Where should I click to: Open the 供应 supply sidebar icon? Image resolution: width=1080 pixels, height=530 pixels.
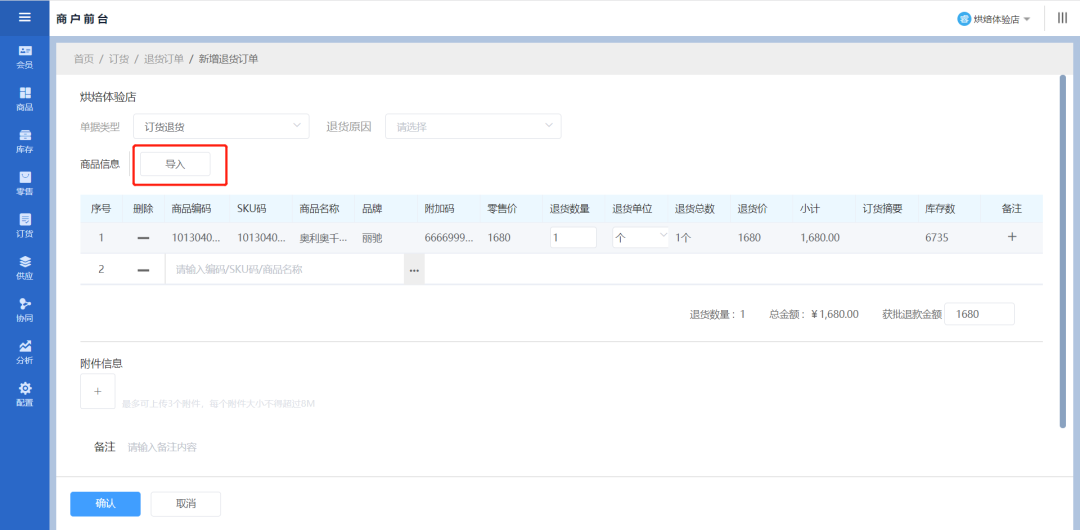[x=24, y=267]
